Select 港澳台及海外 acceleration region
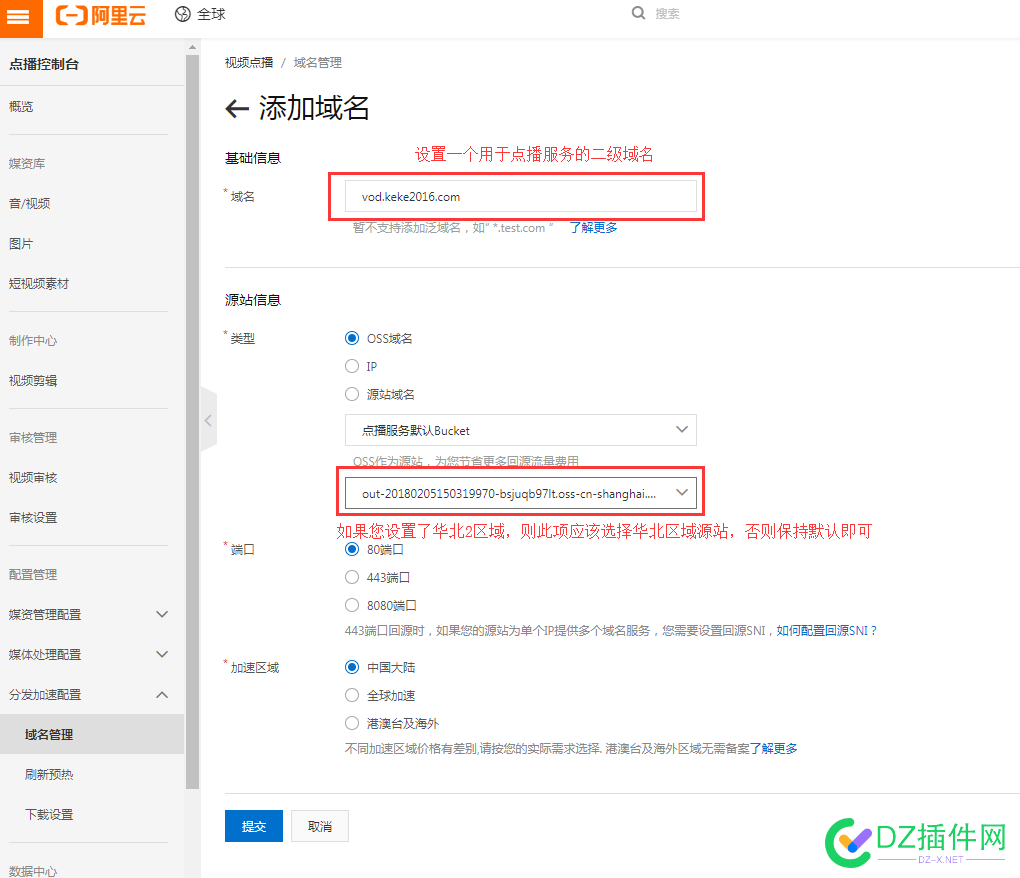 (x=352, y=723)
